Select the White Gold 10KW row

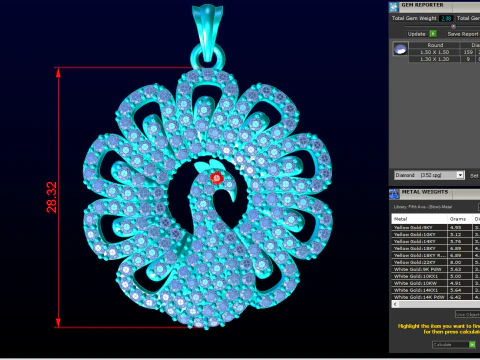tap(436, 283)
